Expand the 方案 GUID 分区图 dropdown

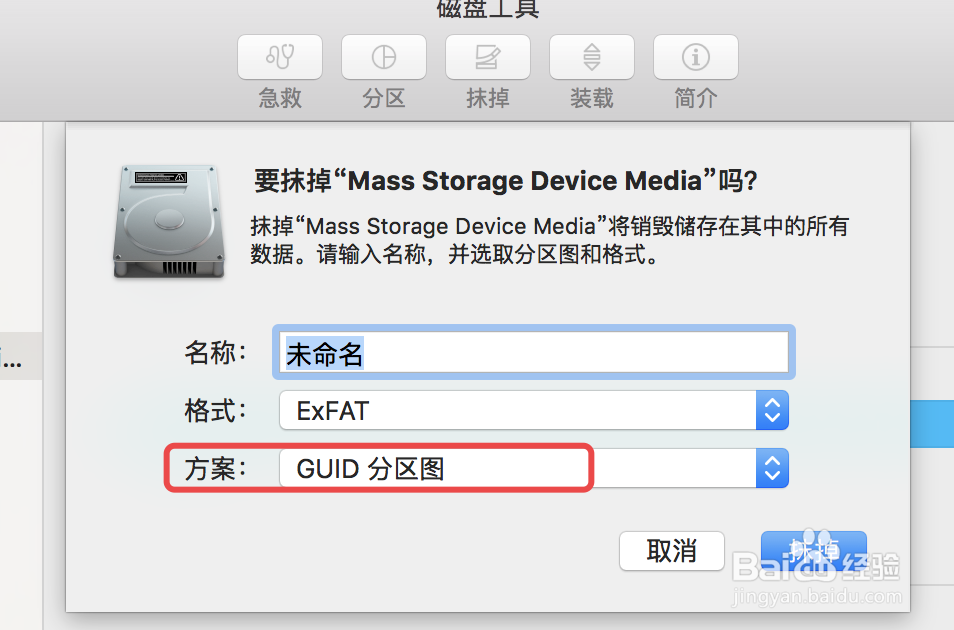[x=534, y=468]
